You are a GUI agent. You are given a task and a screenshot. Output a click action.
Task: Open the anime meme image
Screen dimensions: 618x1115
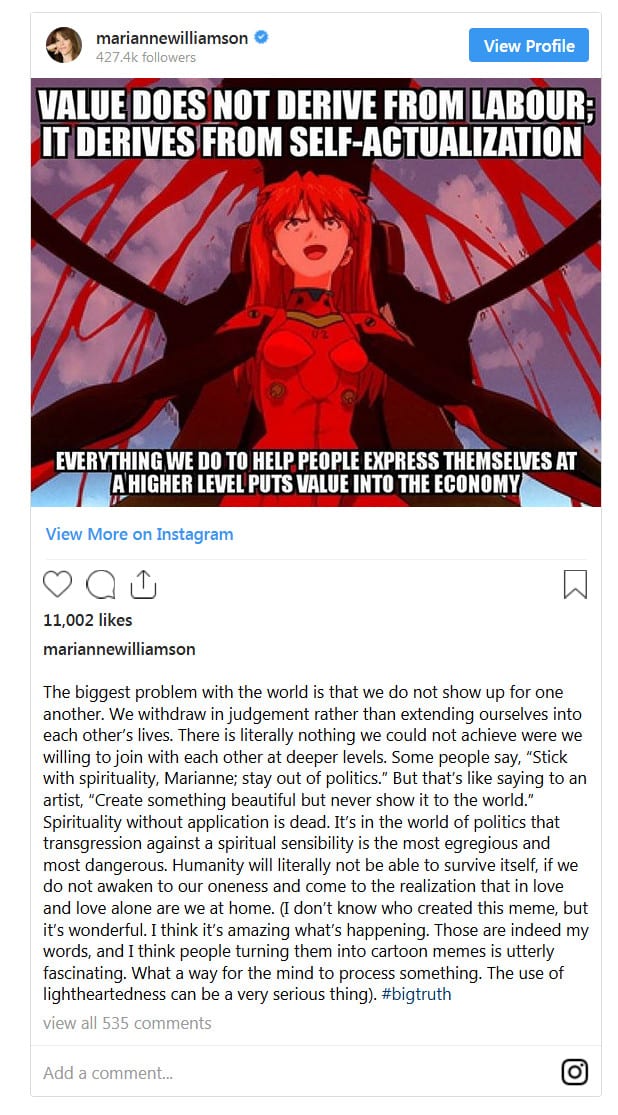tap(316, 292)
